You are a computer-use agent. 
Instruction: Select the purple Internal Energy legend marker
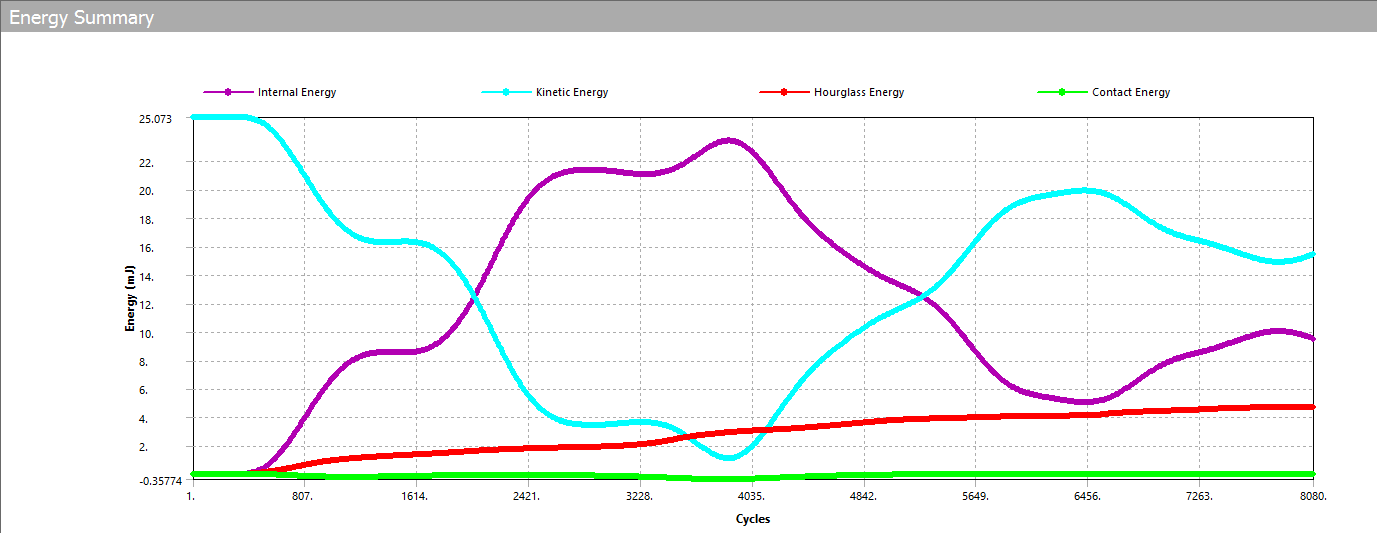pyautogui.click(x=228, y=92)
